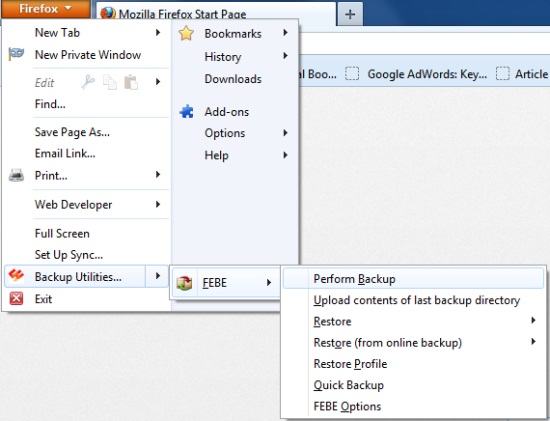The width and height of the screenshot is (550, 421).
Task: Click the Add-ons puzzle piece icon
Action: (186, 112)
